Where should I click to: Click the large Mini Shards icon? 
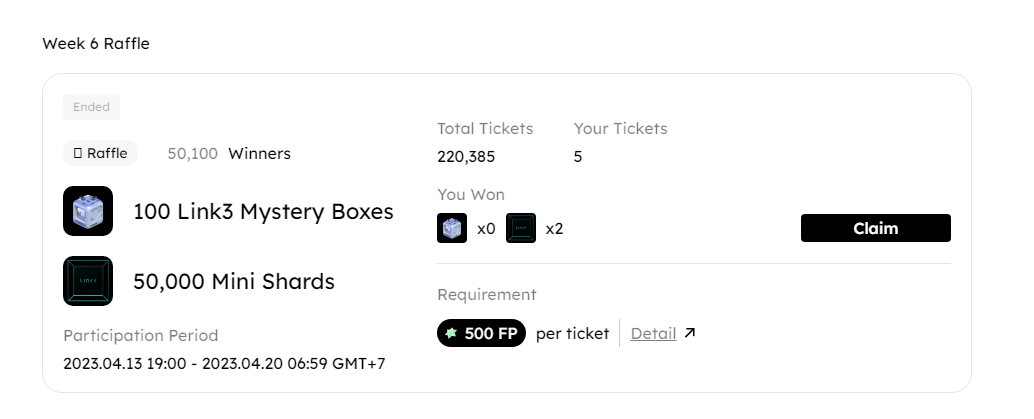(x=88, y=281)
